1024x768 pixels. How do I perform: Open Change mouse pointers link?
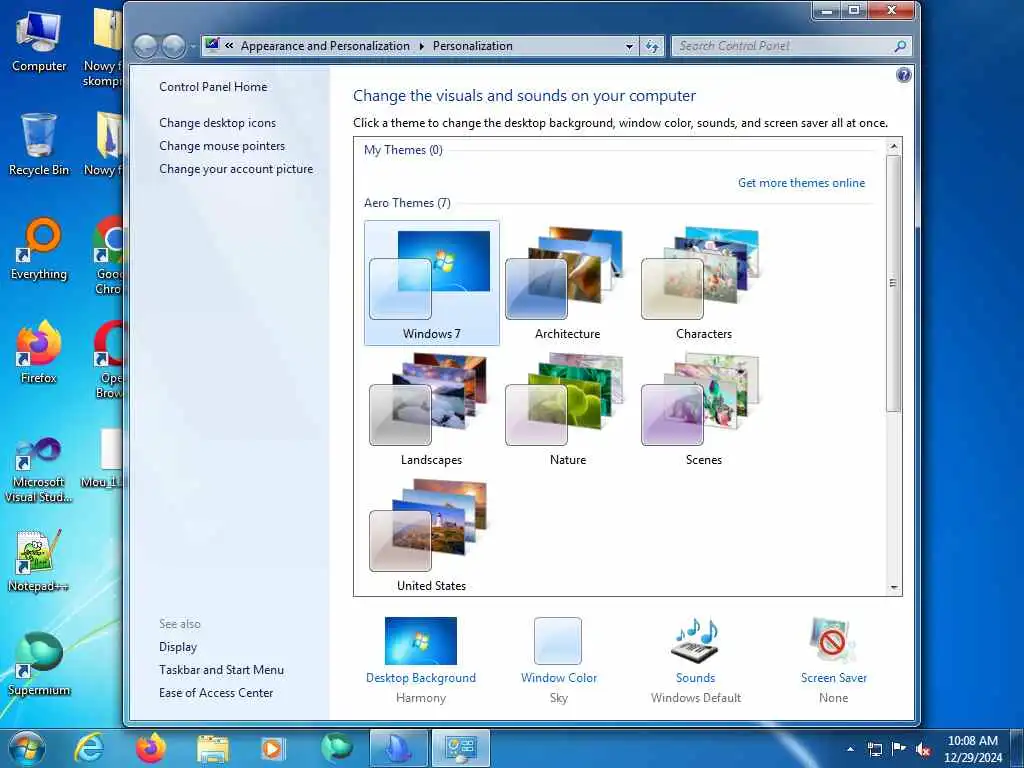tap(222, 146)
